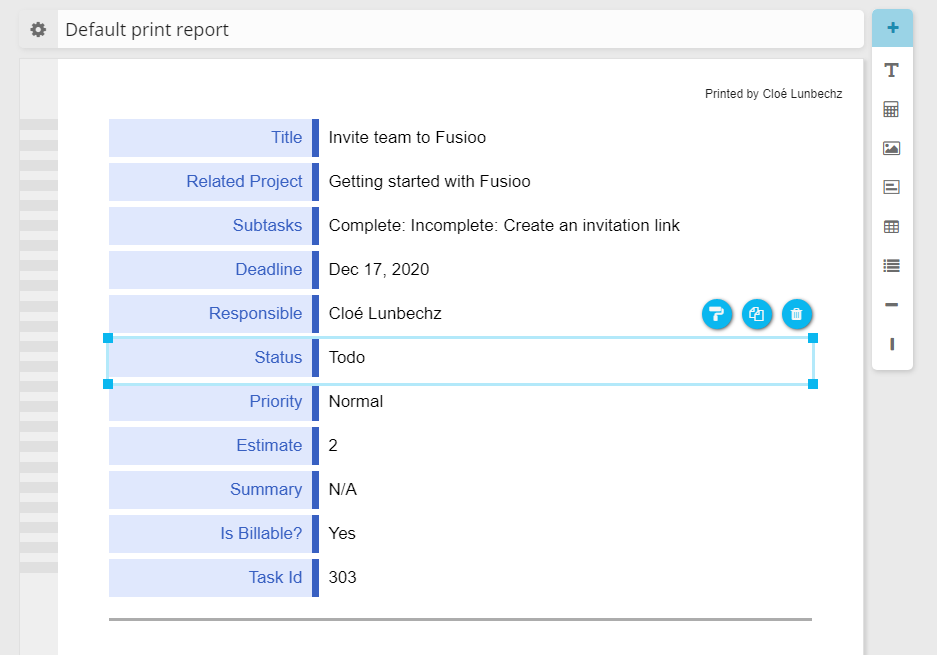Select the list element icon
The width and height of the screenshot is (937, 655).
point(892,266)
